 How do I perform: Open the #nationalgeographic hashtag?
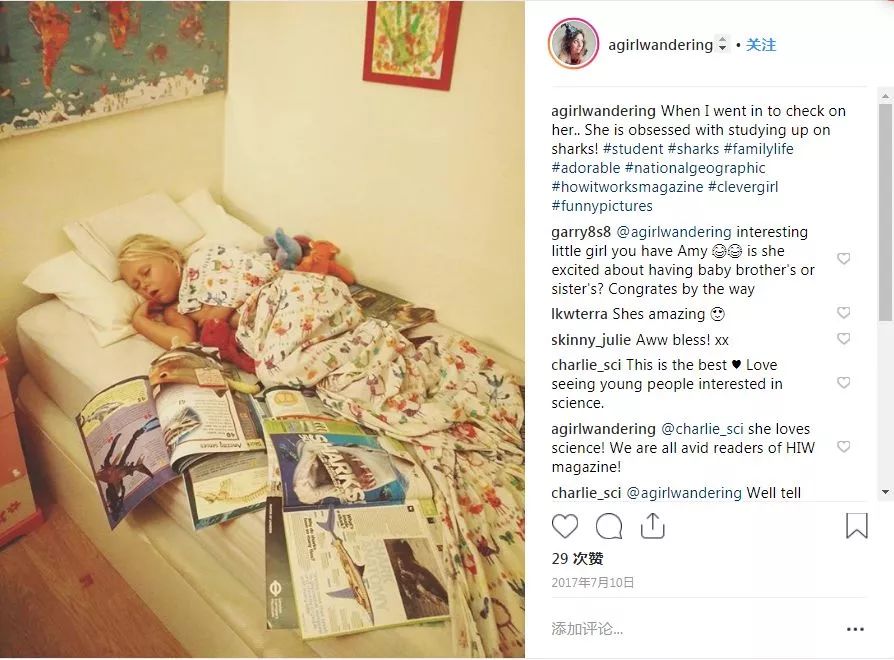695,168
